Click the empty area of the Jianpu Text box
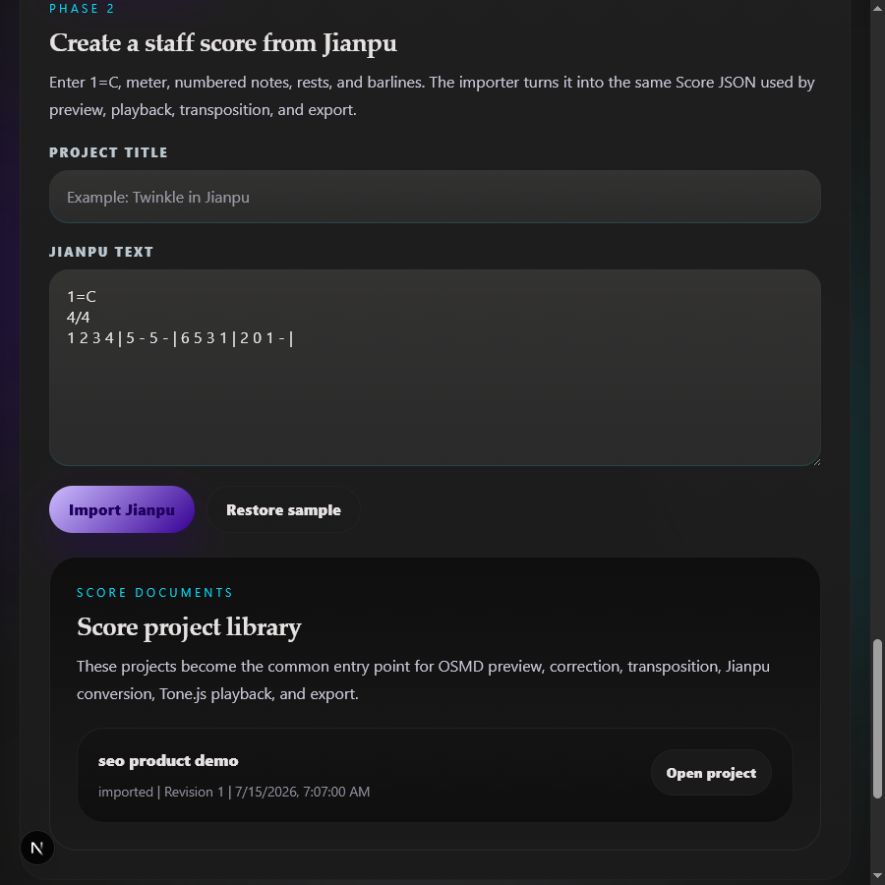 click(435, 406)
